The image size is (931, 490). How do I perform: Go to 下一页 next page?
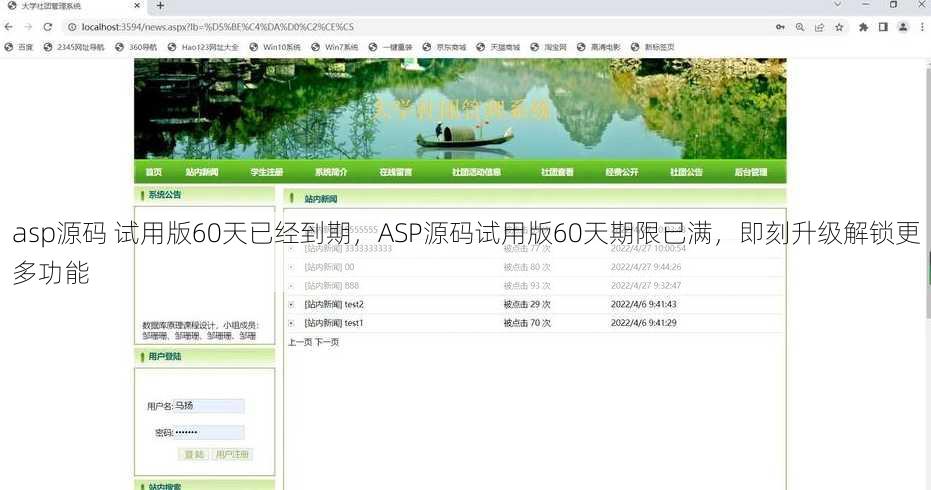point(327,342)
